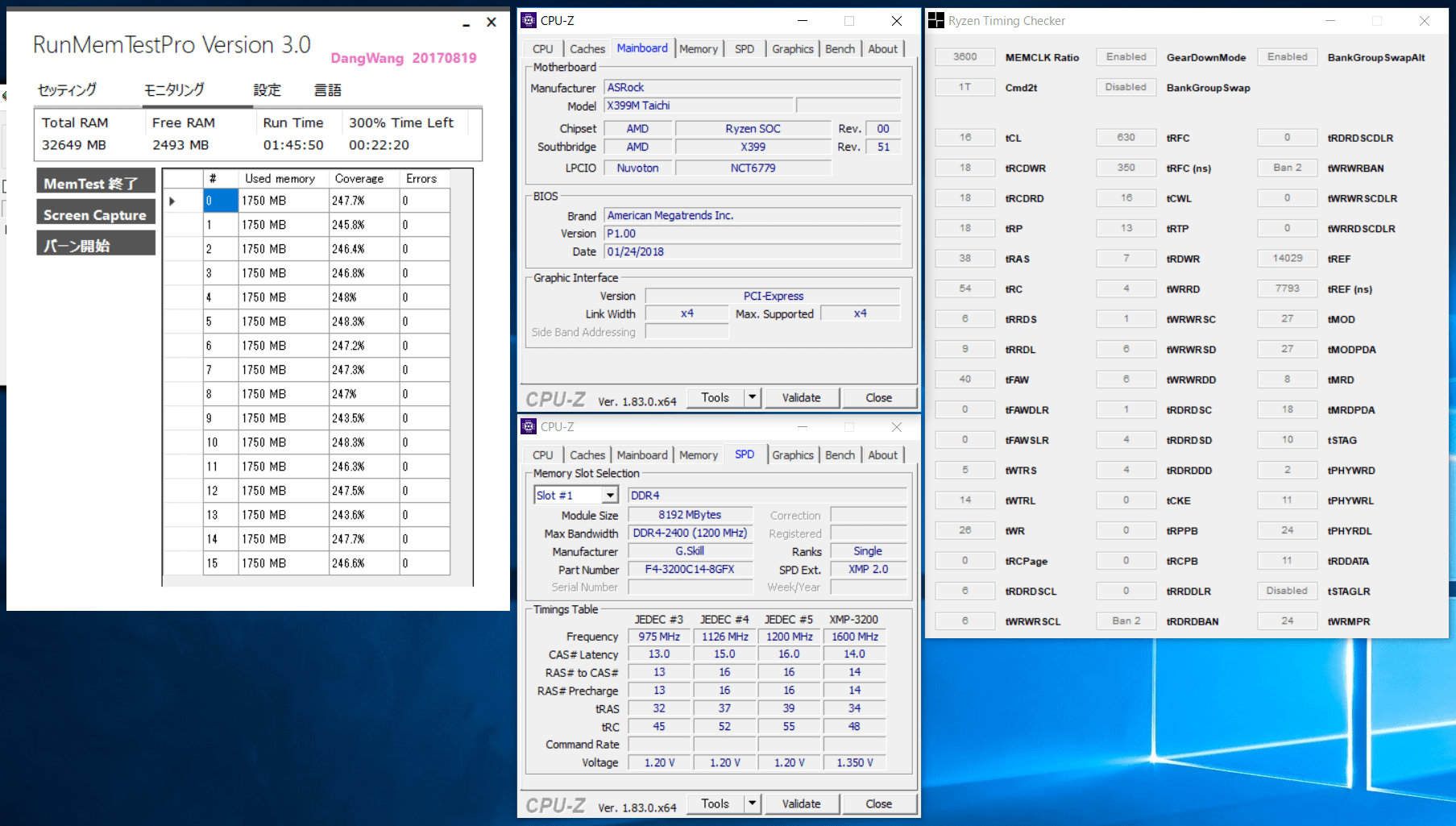Image resolution: width=1456 pixels, height=826 pixels.
Task: Click the tREF value 14029
Action: 1288,258
